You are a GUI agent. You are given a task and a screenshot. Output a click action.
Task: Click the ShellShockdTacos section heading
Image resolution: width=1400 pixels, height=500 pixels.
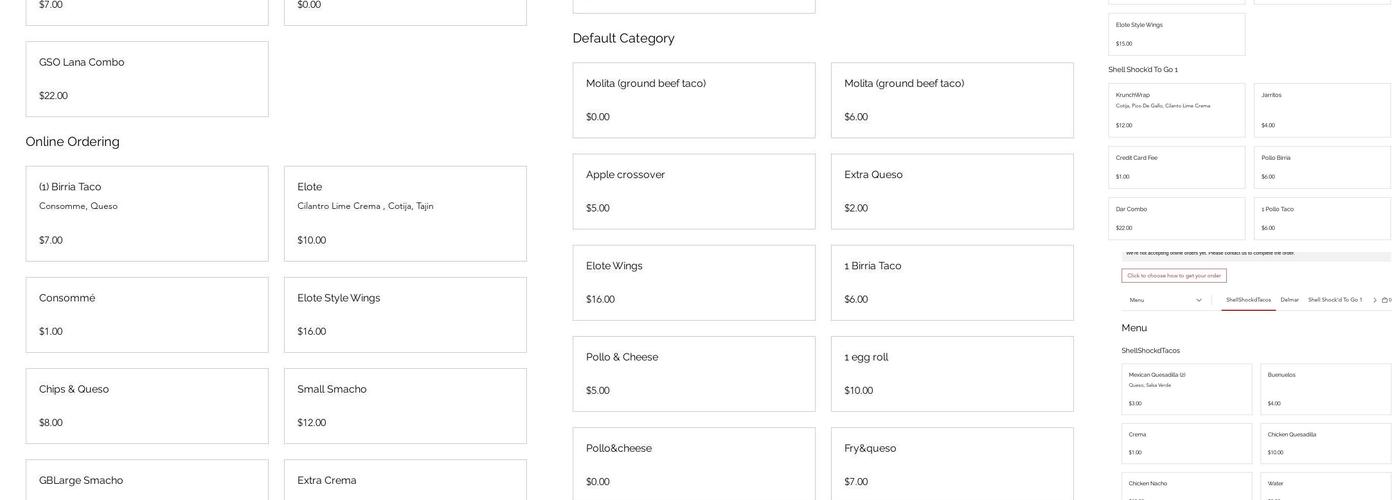(x=1151, y=351)
